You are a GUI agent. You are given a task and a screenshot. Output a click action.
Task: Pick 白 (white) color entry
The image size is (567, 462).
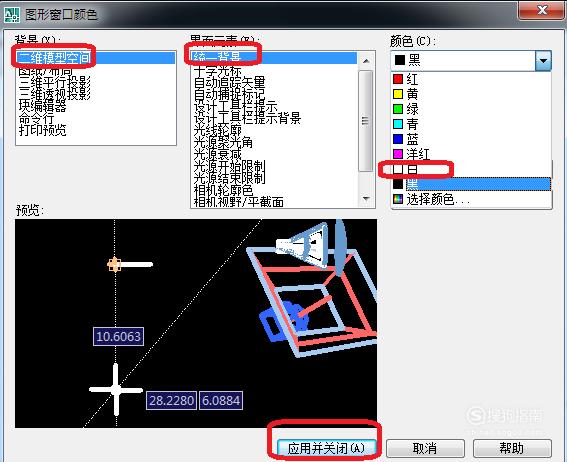[472, 169]
